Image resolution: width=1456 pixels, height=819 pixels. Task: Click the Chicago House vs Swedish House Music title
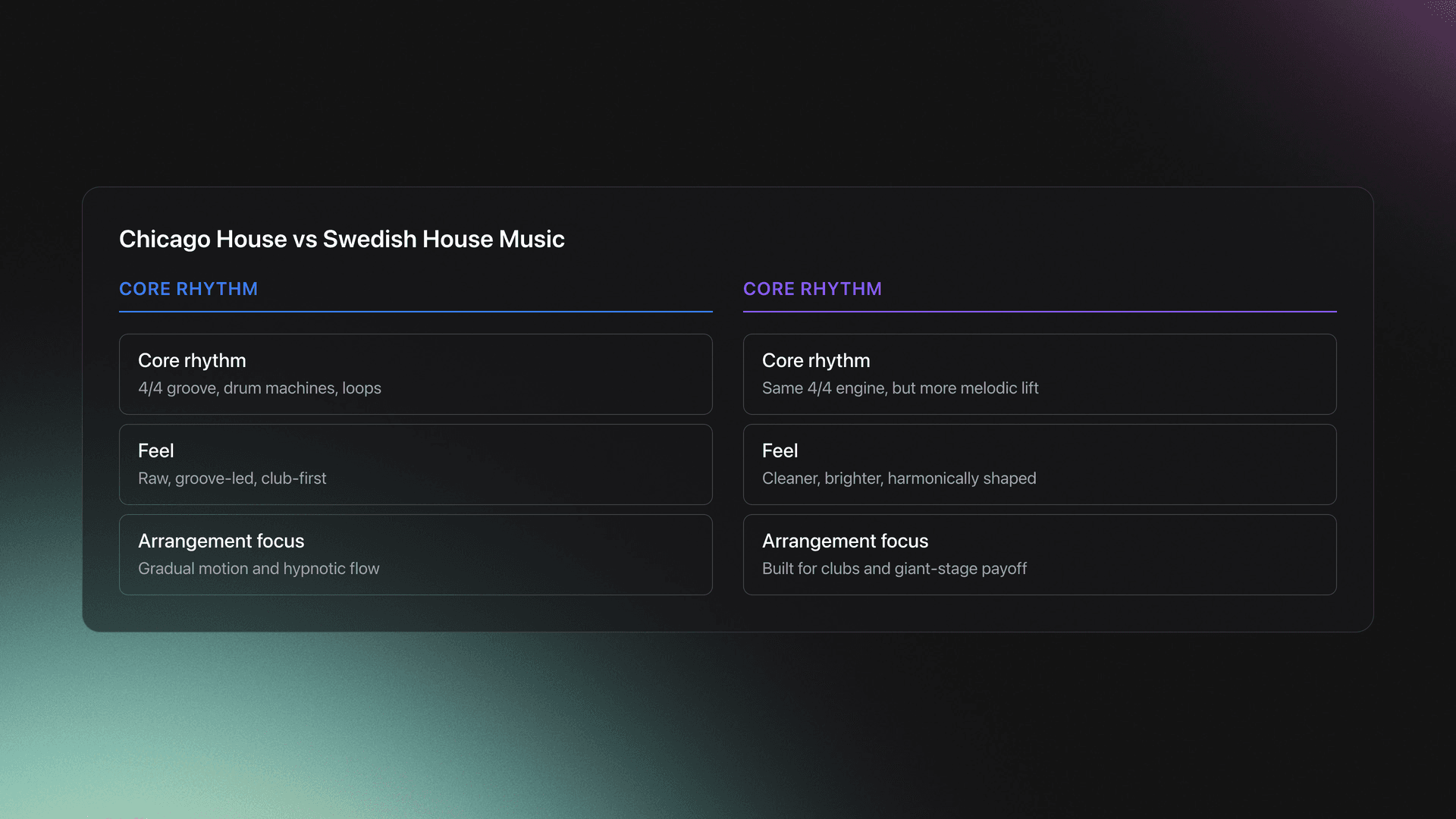coord(341,239)
